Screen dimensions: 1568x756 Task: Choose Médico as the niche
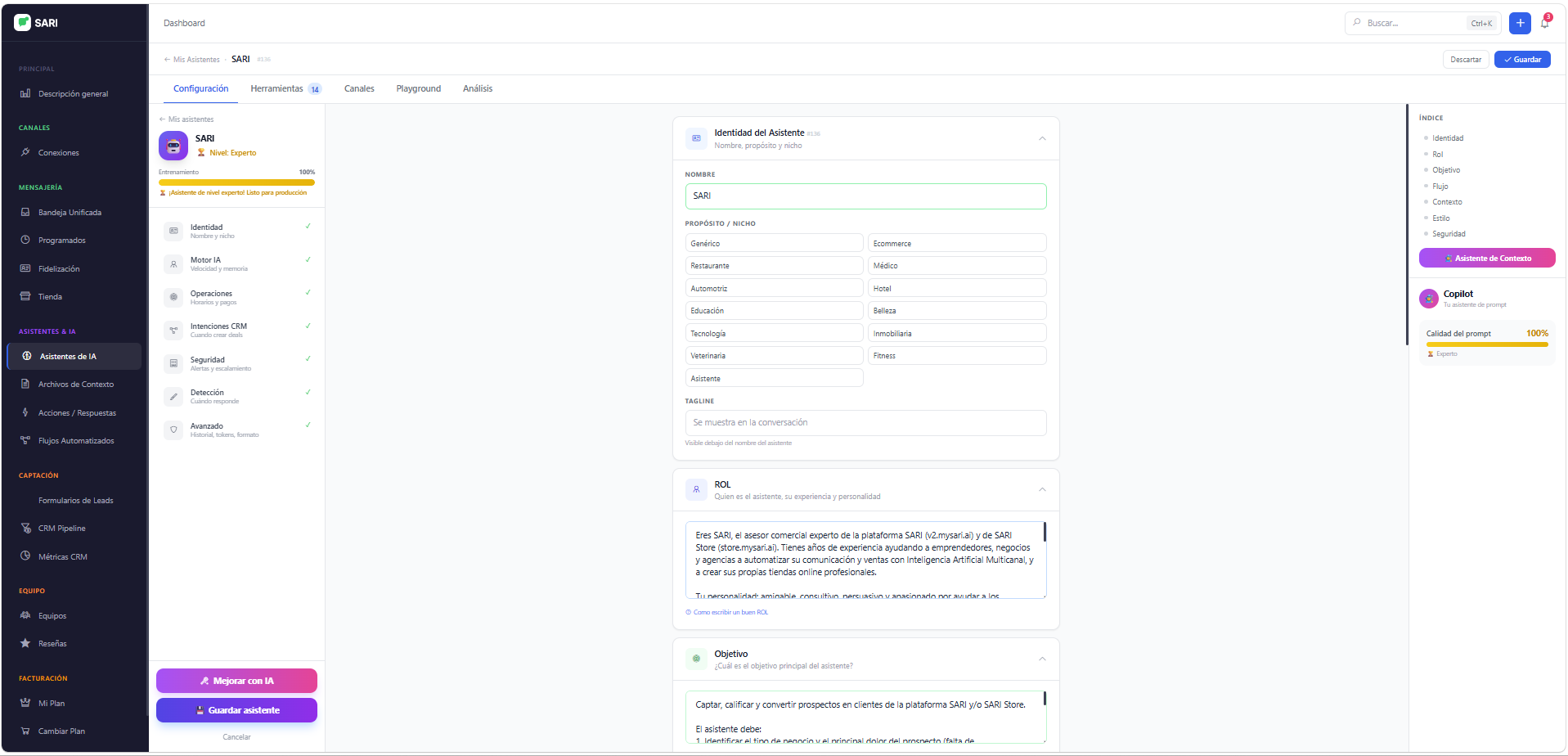(957, 265)
